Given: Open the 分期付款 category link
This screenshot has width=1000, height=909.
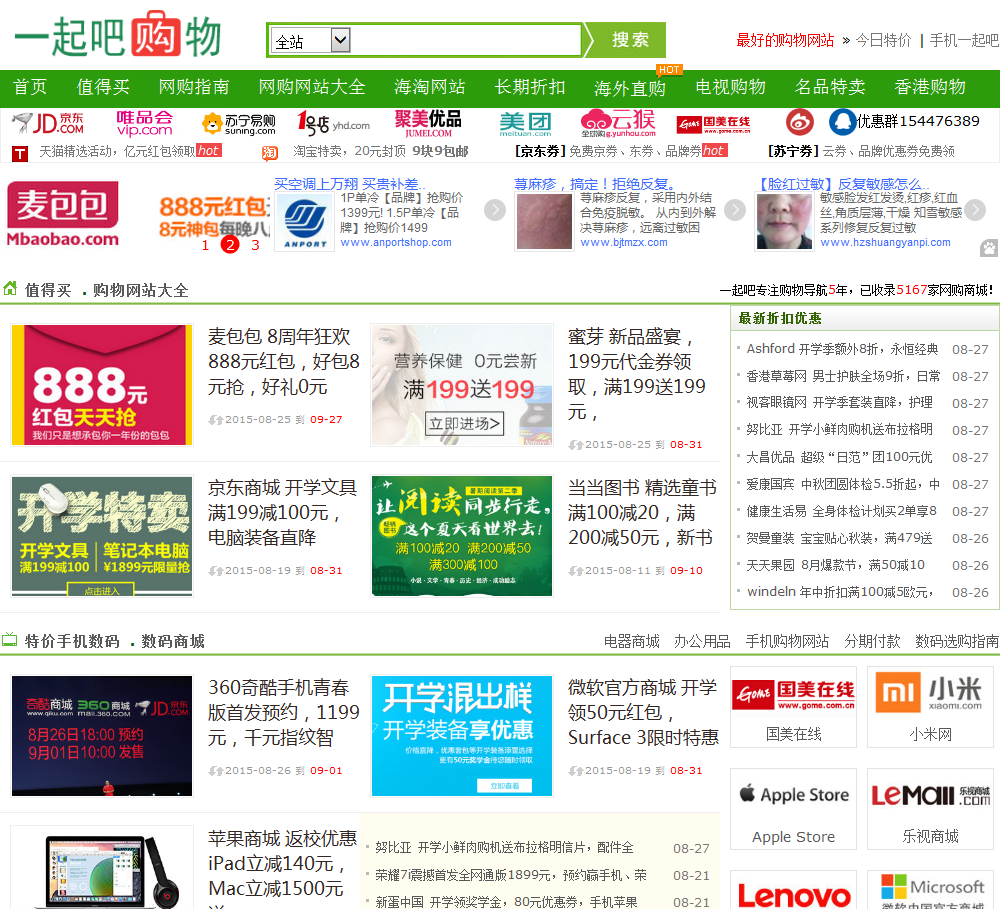Looking at the screenshot, I should 872,641.
